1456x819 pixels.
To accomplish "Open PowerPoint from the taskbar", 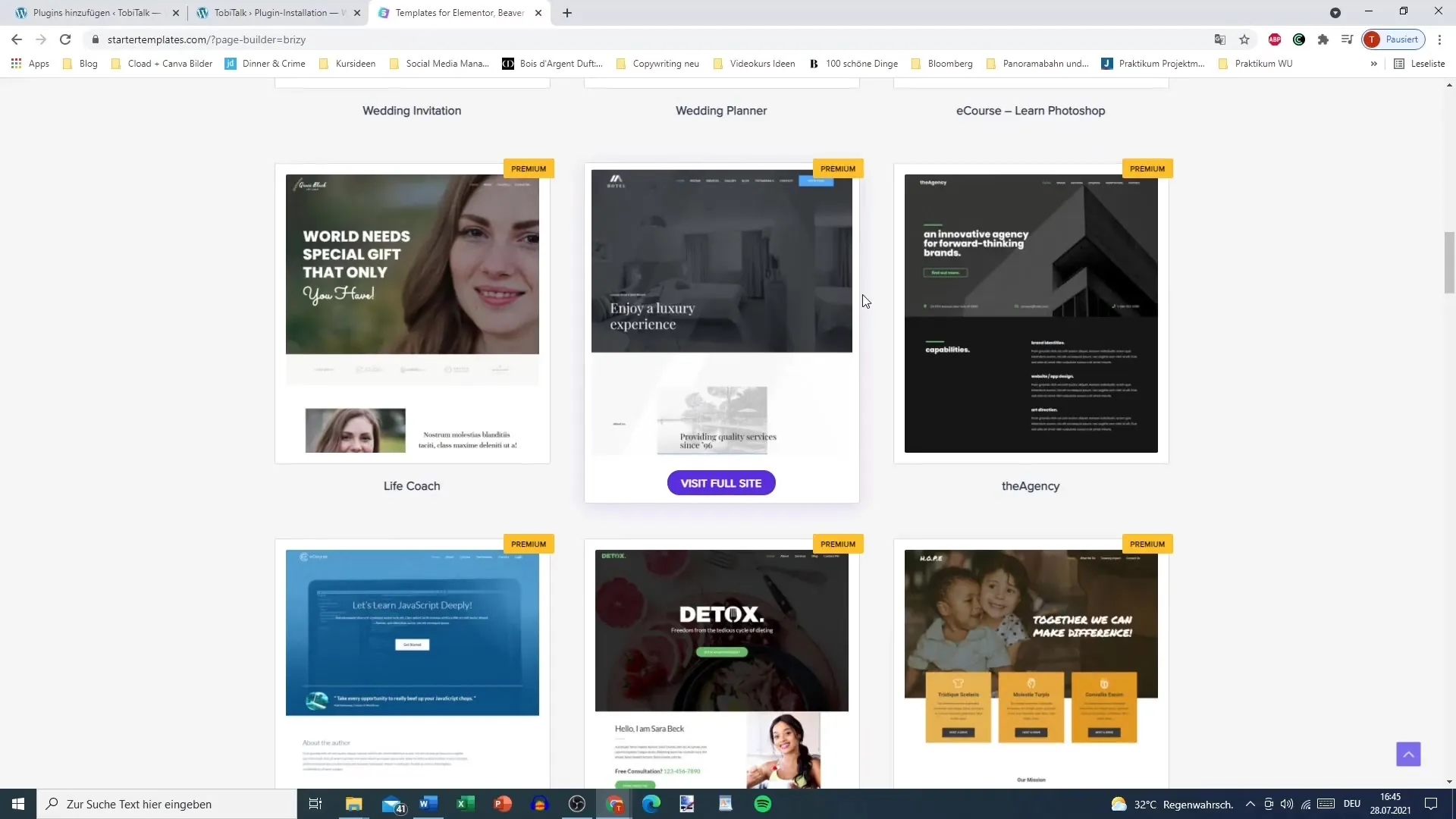I will (x=502, y=804).
